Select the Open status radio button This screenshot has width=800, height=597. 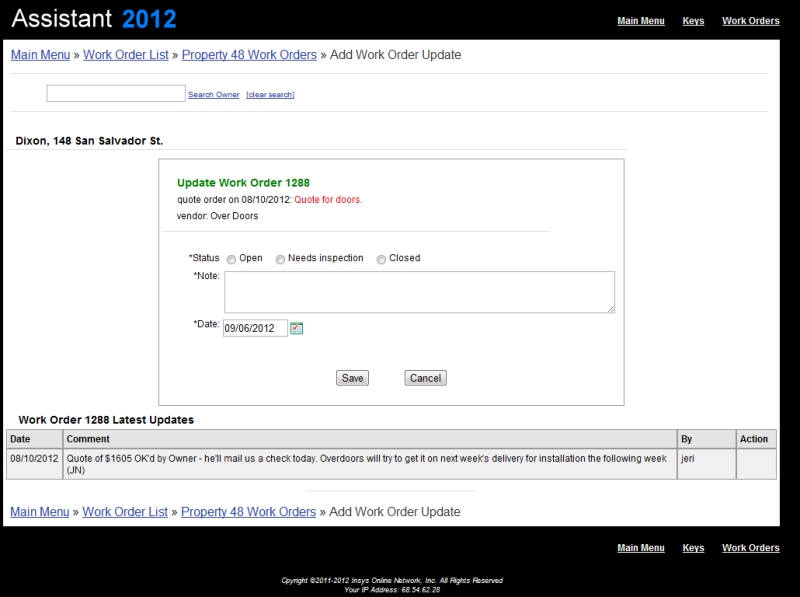(x=231, y=259)
